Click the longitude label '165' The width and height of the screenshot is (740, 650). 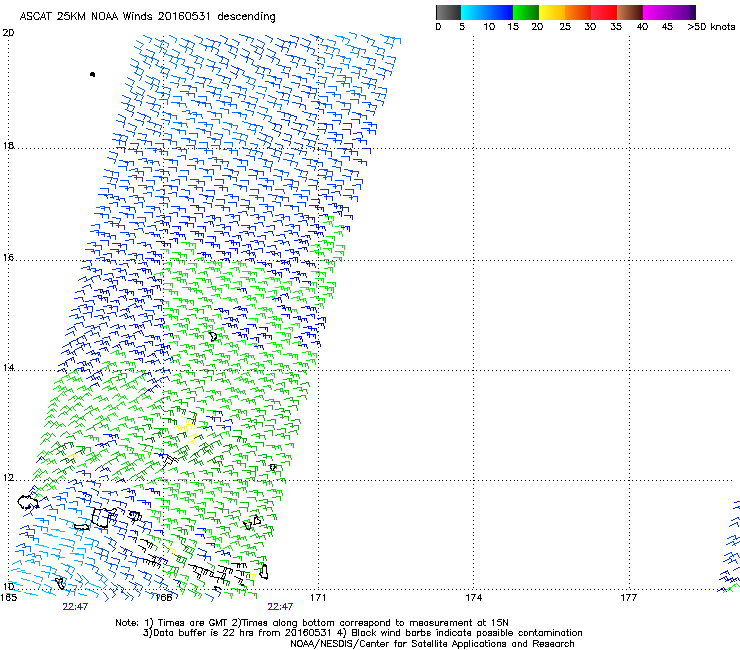click(8, 598)
